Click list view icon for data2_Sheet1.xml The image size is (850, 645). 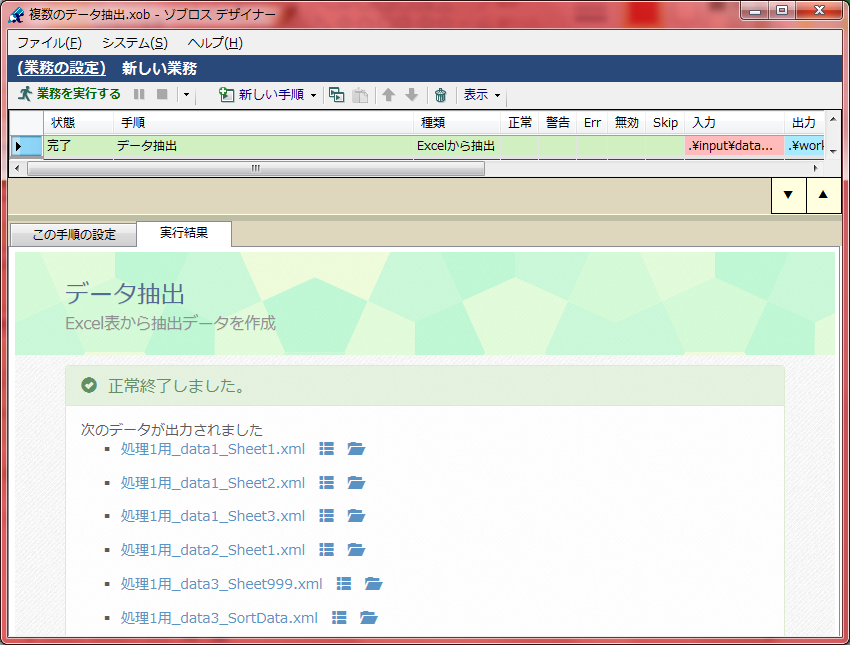pyautogui.click(x=326, y=550)
